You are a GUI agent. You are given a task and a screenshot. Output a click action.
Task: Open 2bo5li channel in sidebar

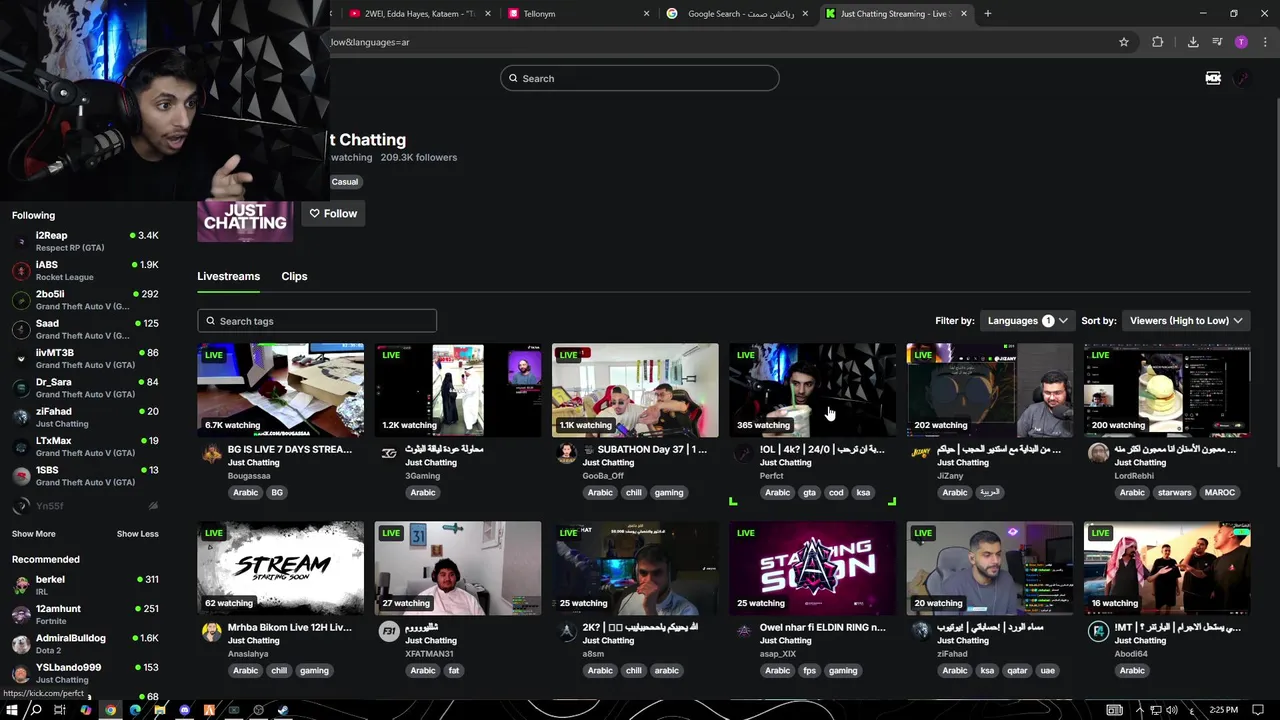pos(84,300)
